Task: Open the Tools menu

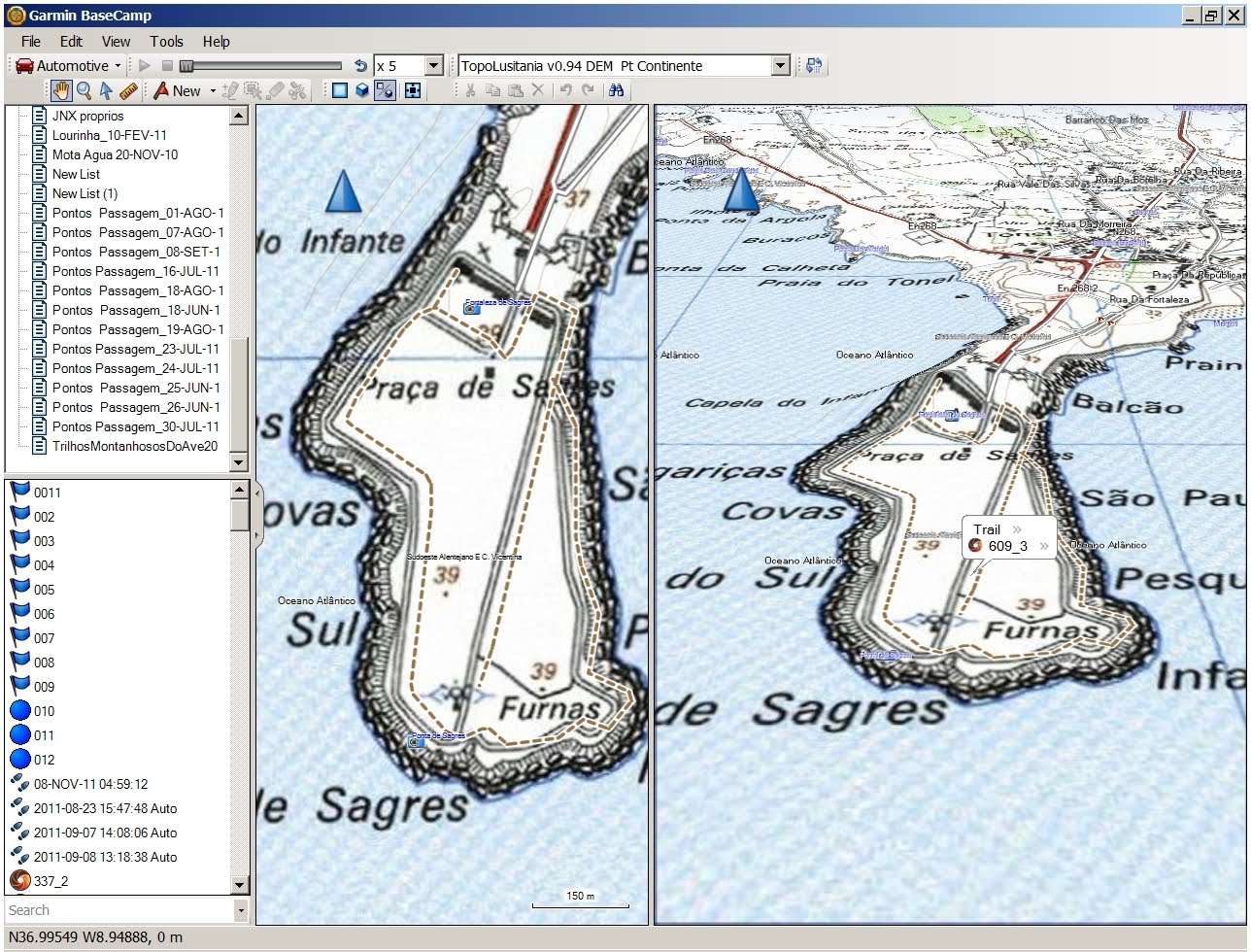Action: (166, 42)
